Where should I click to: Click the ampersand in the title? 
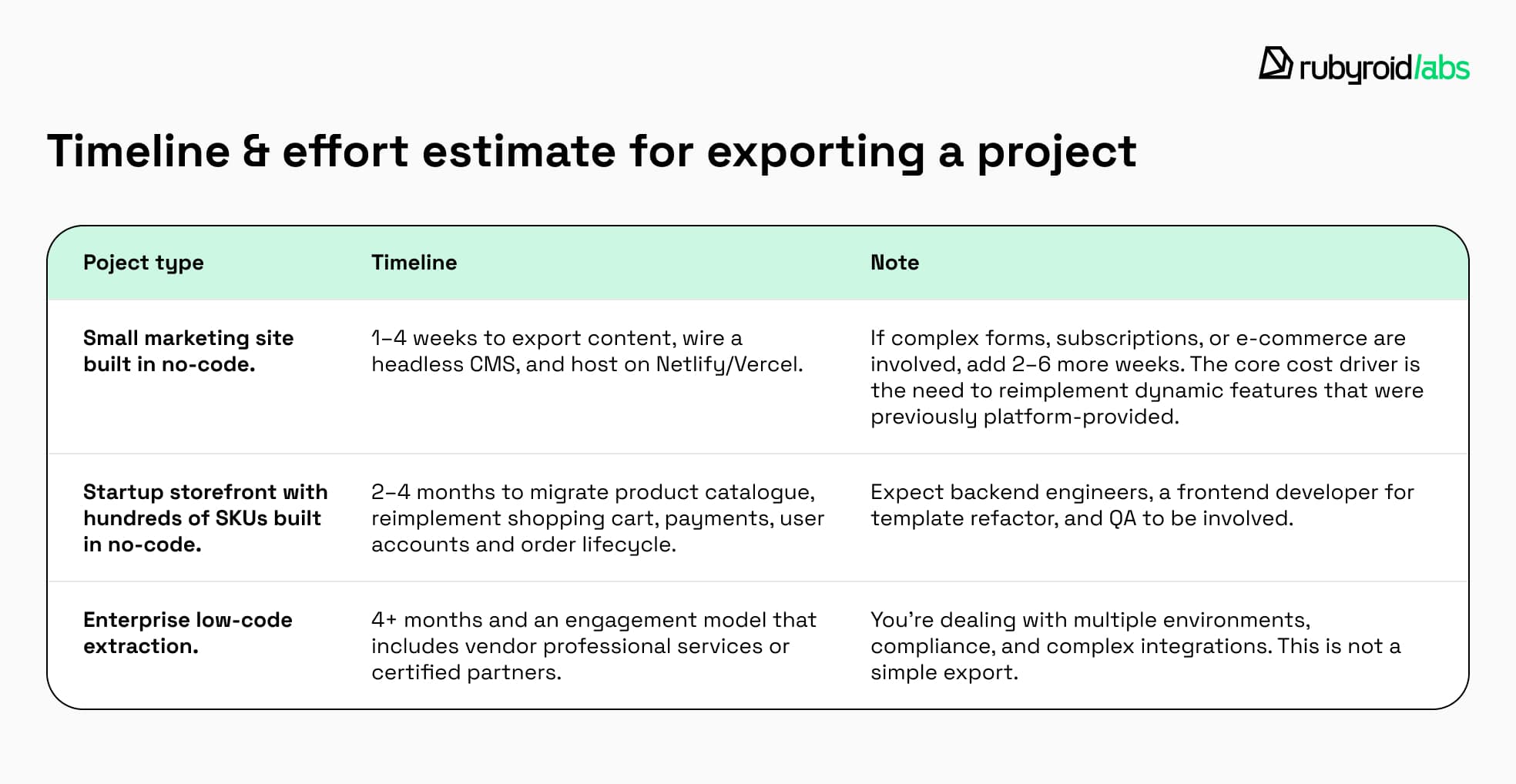click(256, 151)
